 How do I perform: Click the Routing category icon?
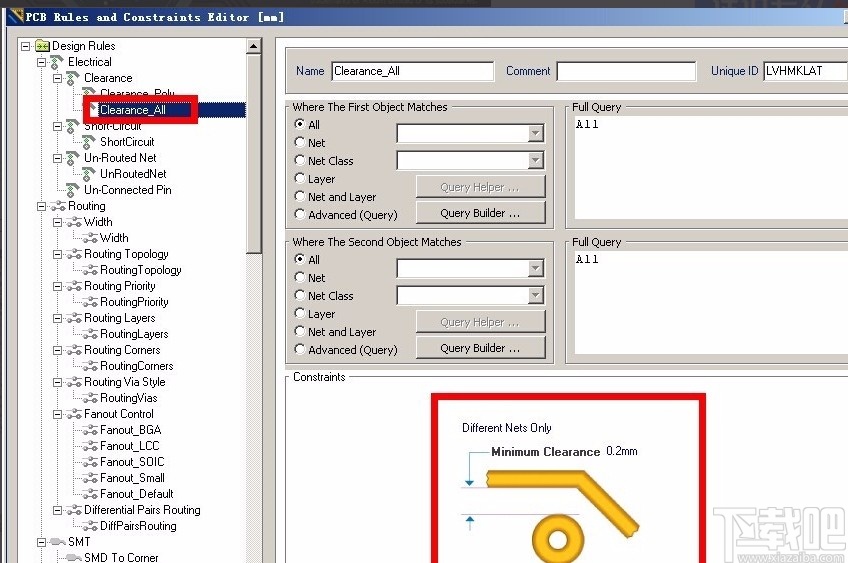[58, 206]
